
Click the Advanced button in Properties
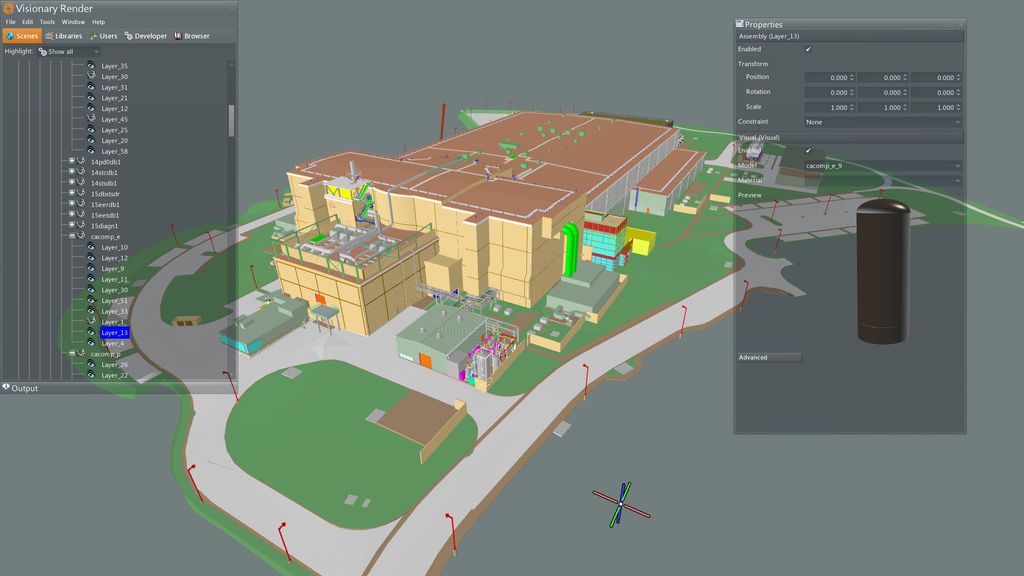[x=769, y=357]
